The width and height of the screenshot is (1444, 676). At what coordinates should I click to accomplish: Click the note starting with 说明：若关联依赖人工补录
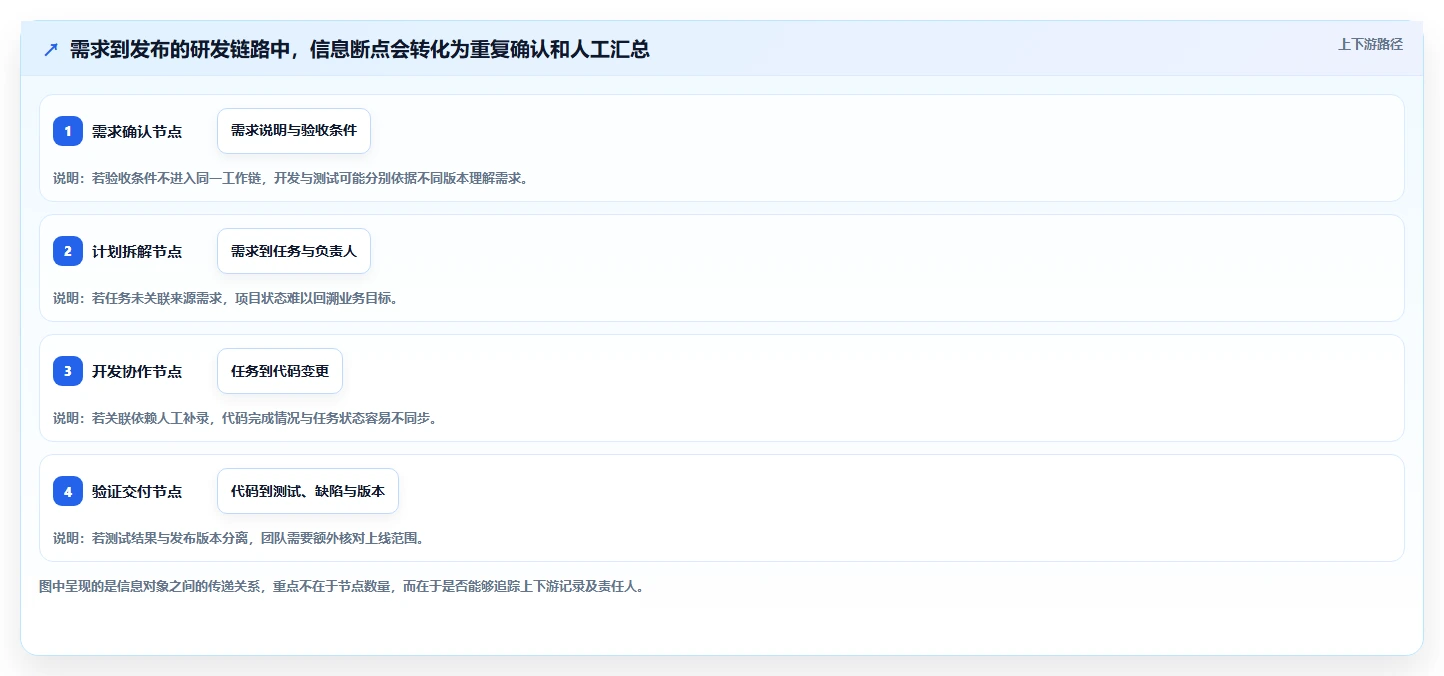tap(245, 418)
